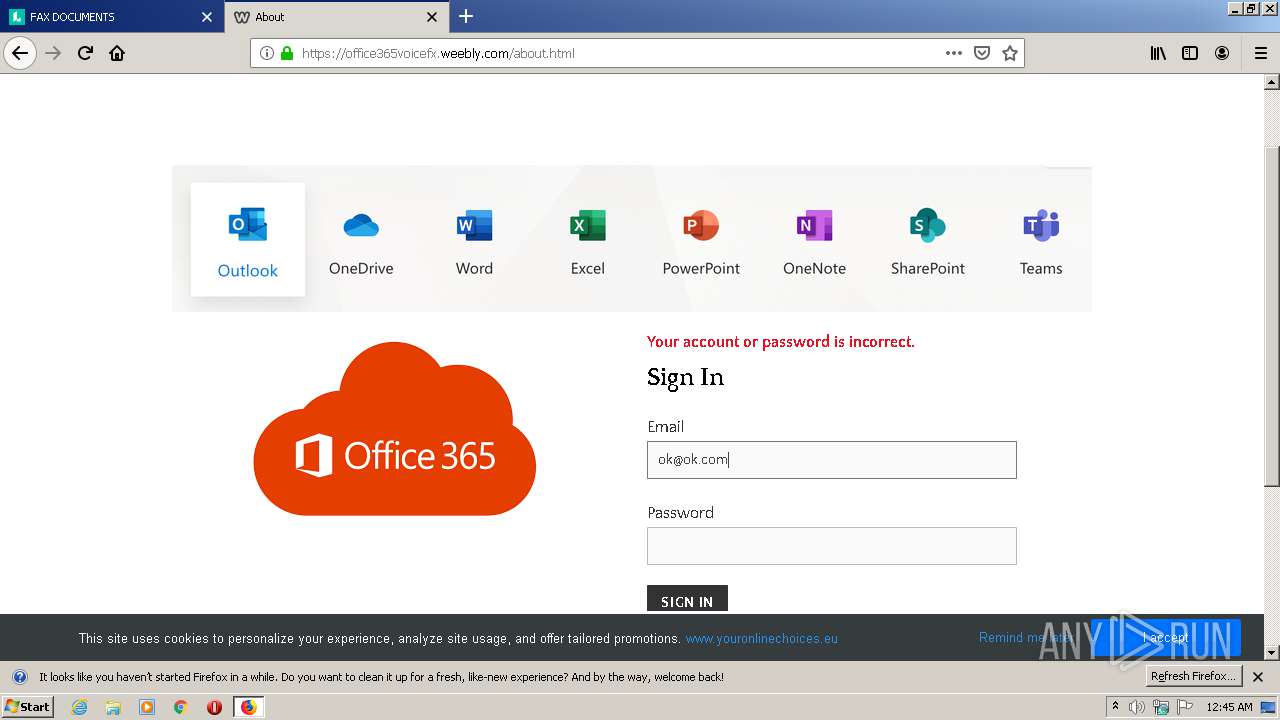Show site information icon in address bar
The height and width of the screenshot is (720, 1280).
(267, 53)
